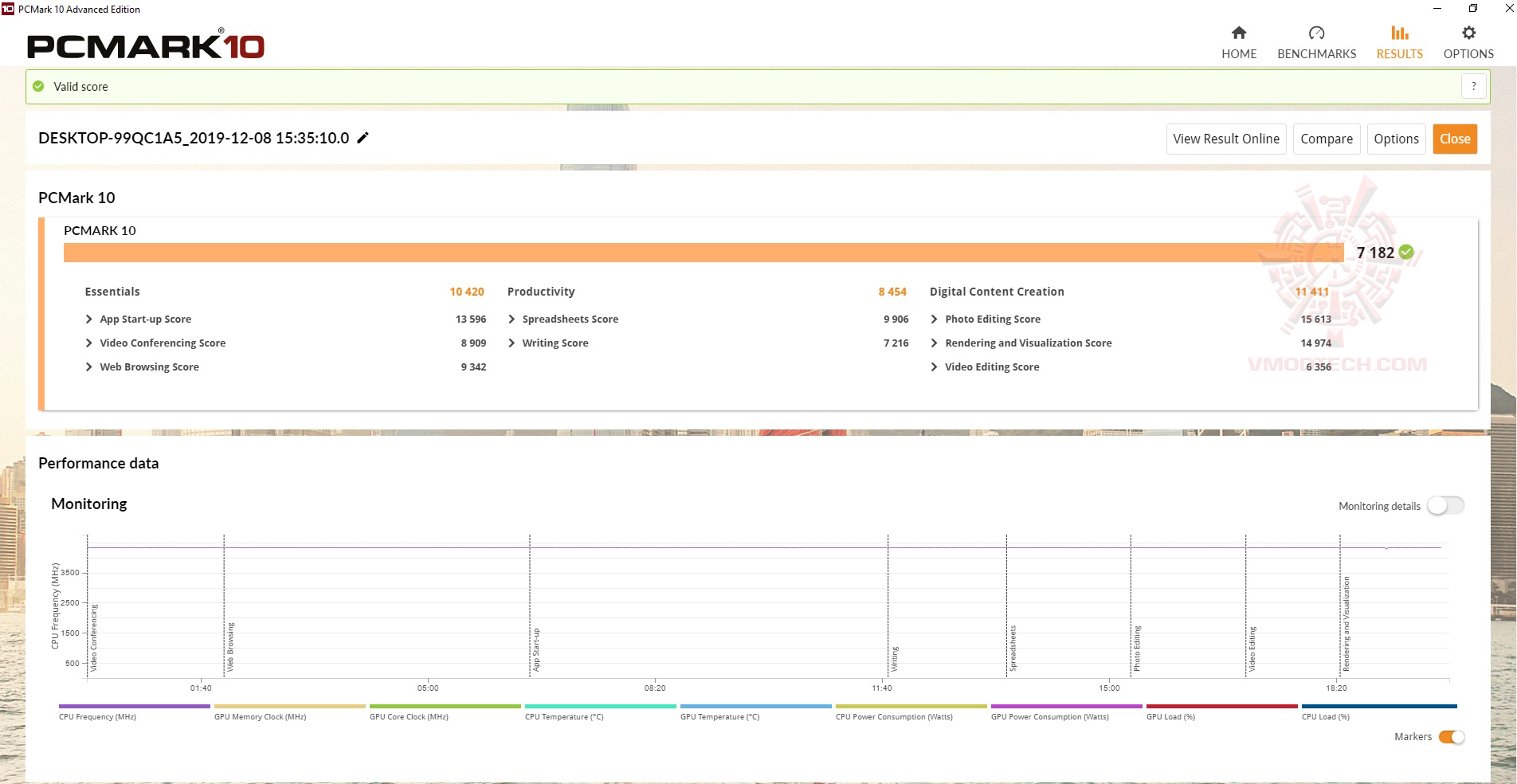Select GPU Memory Clock (MHz) legend swatch
This screenshot has height=784, width=1517.
click(x=290, y=706)
